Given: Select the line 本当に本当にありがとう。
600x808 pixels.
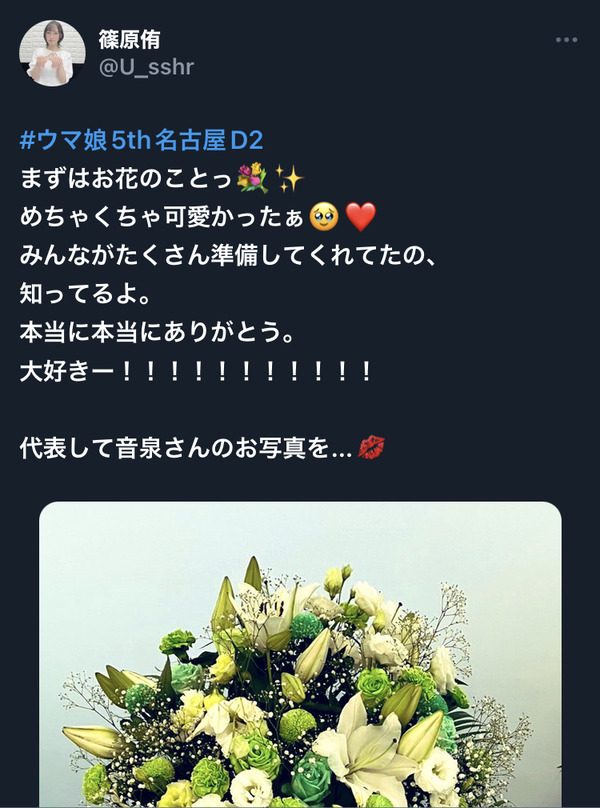Looking at the screenshot, I should pos(157,332).
